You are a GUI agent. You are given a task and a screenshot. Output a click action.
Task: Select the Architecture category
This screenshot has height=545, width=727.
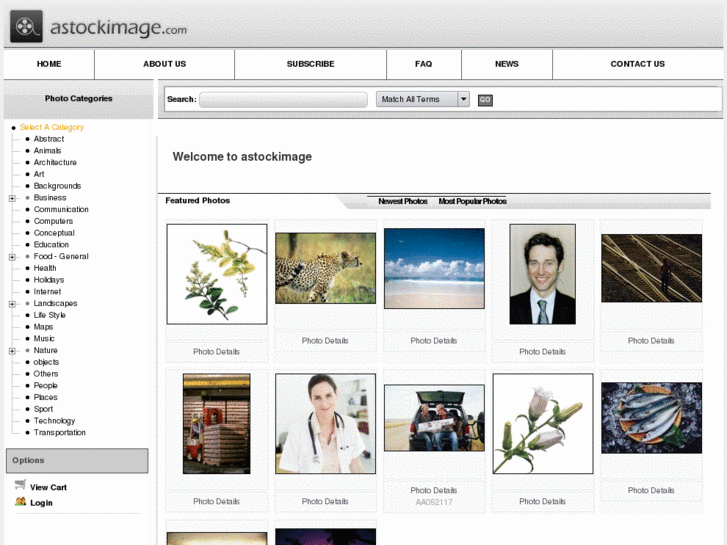coord(55,162)
